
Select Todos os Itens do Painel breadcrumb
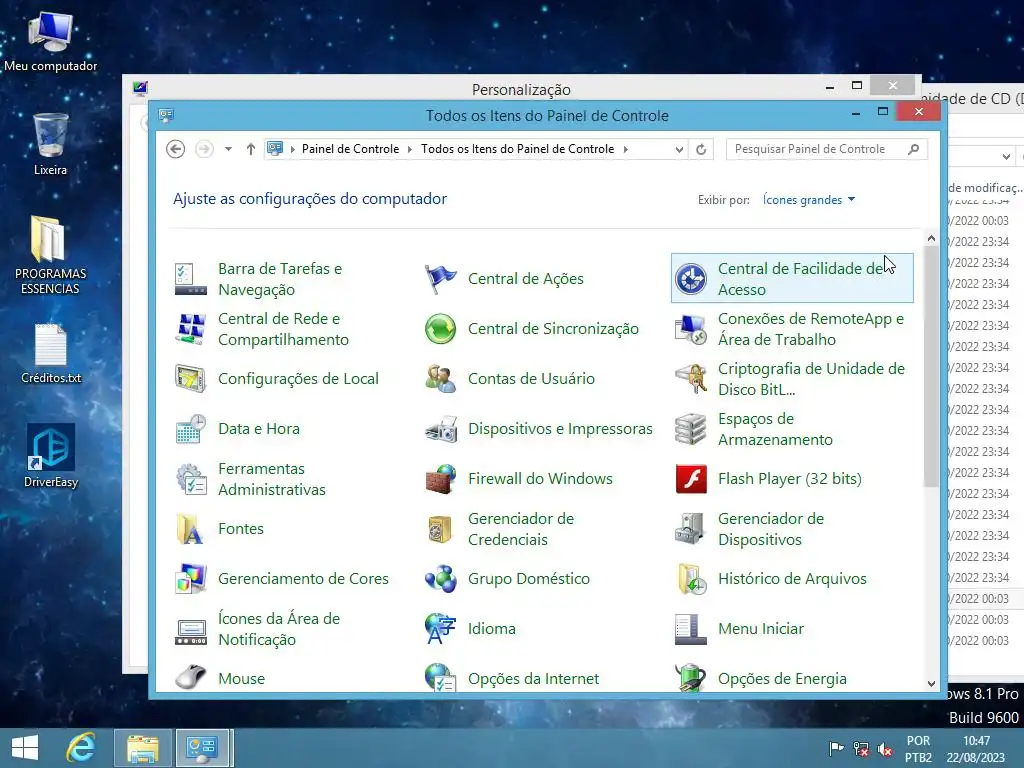[x=517, y=149]
